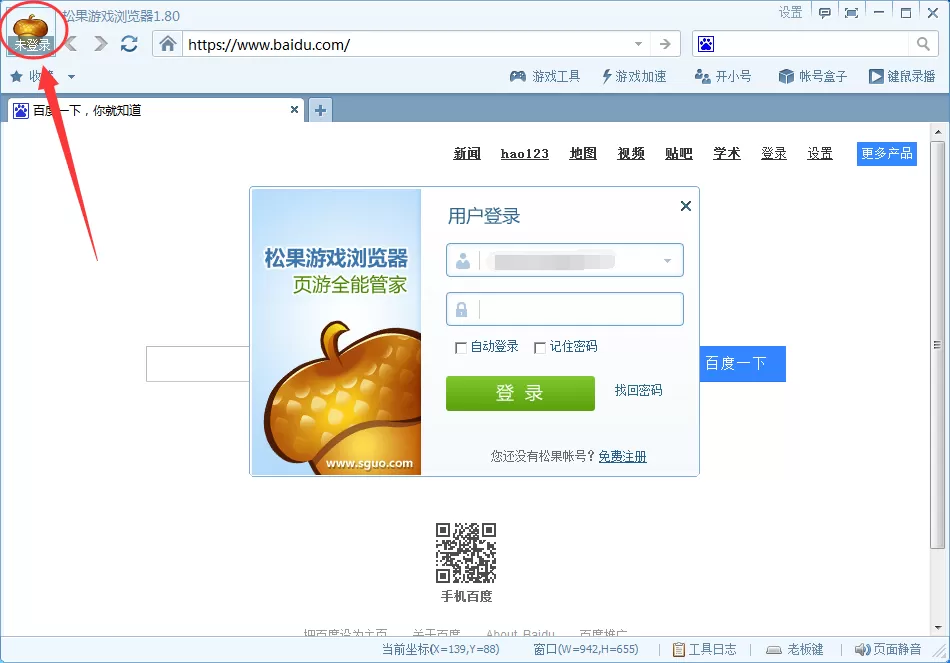Go forward with the forward arrow
950x663 pixels.
(101, 44)
